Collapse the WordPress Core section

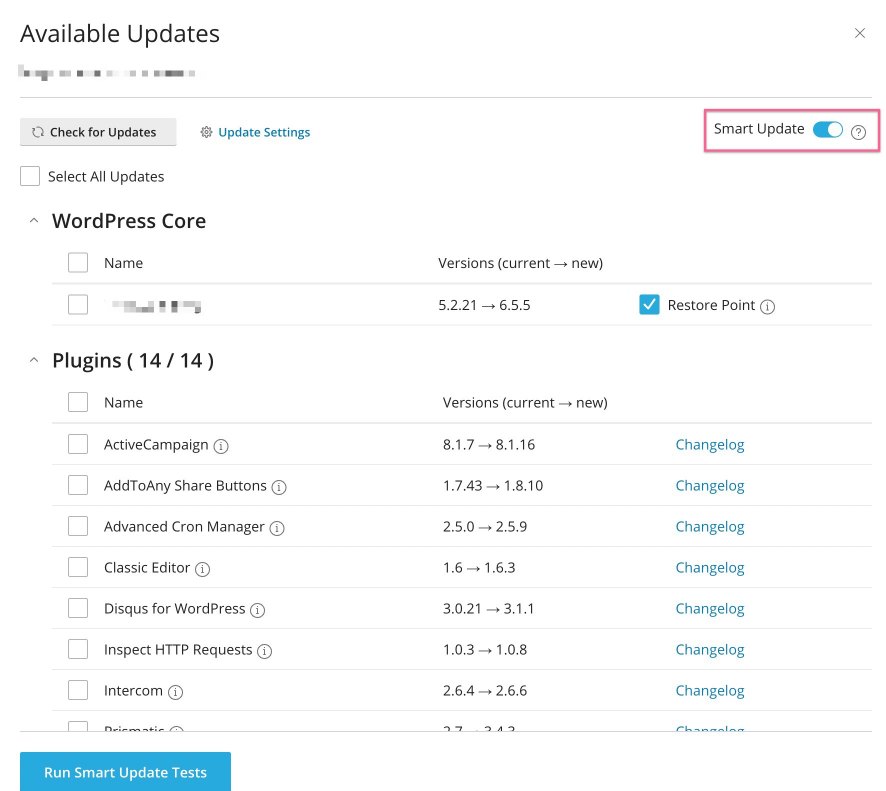[34, 220]
